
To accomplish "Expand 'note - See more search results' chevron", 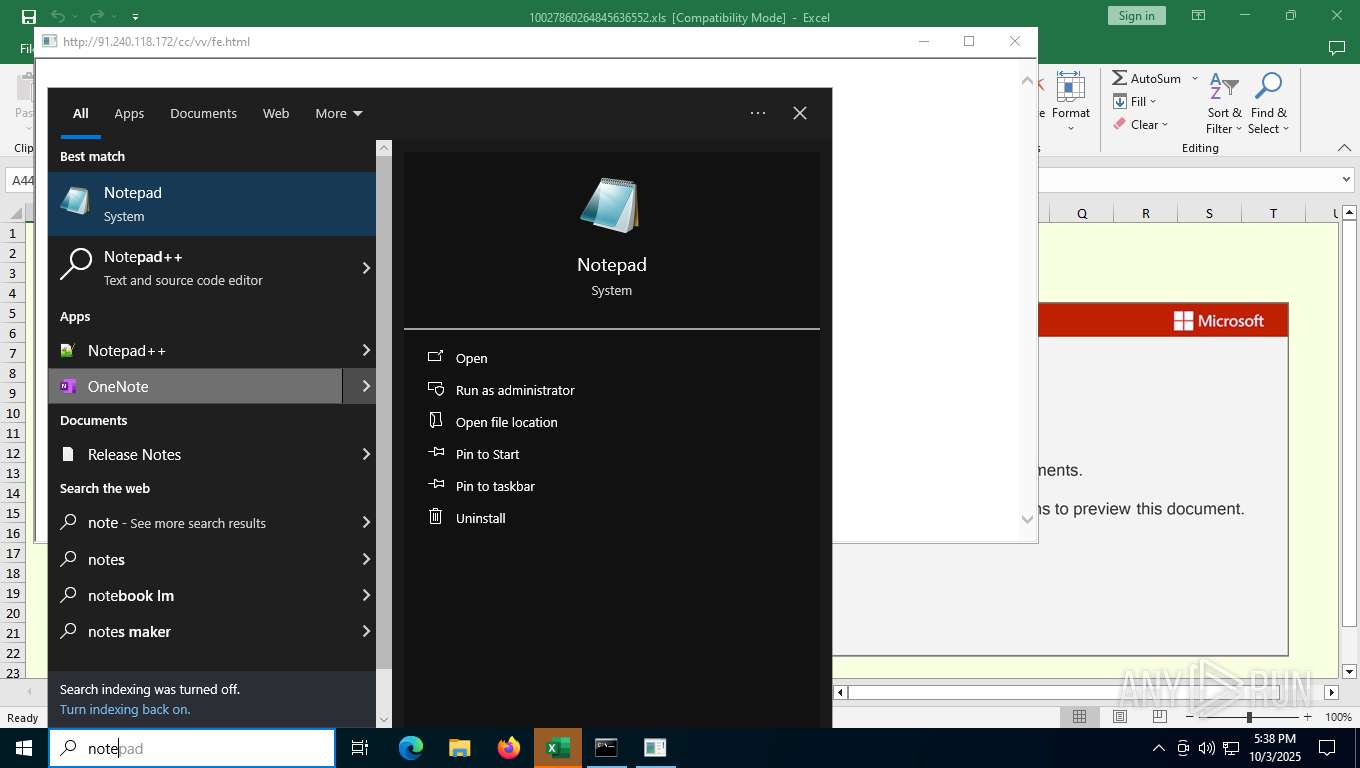I will pyautogui.click(x=366, y=522).
